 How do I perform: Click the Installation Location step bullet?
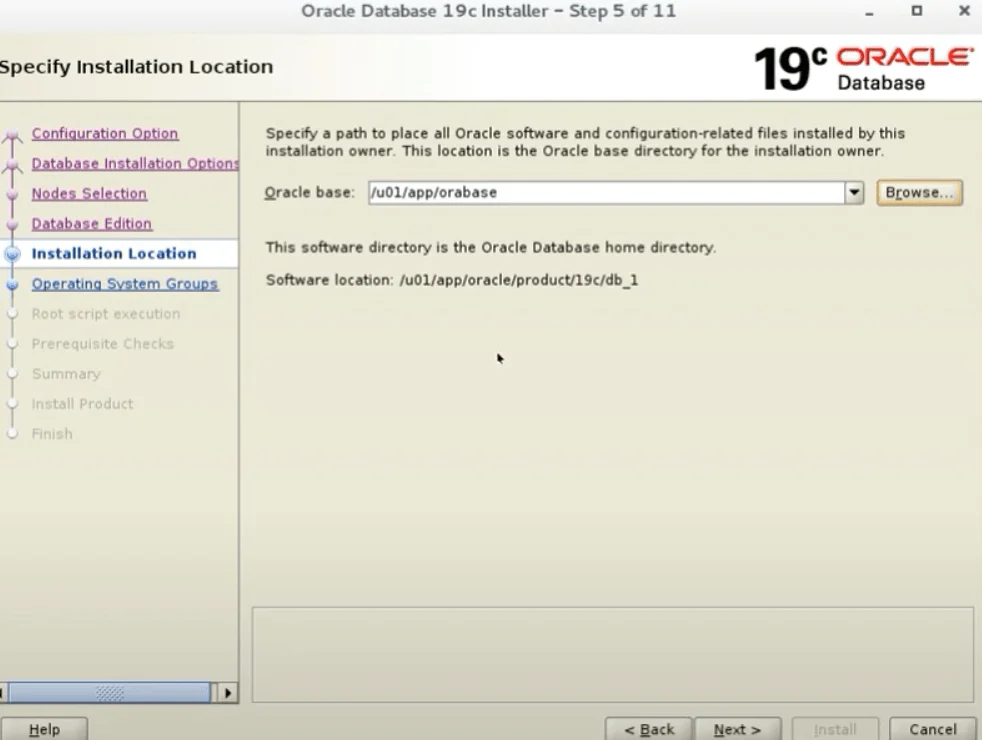coord(12,254)
